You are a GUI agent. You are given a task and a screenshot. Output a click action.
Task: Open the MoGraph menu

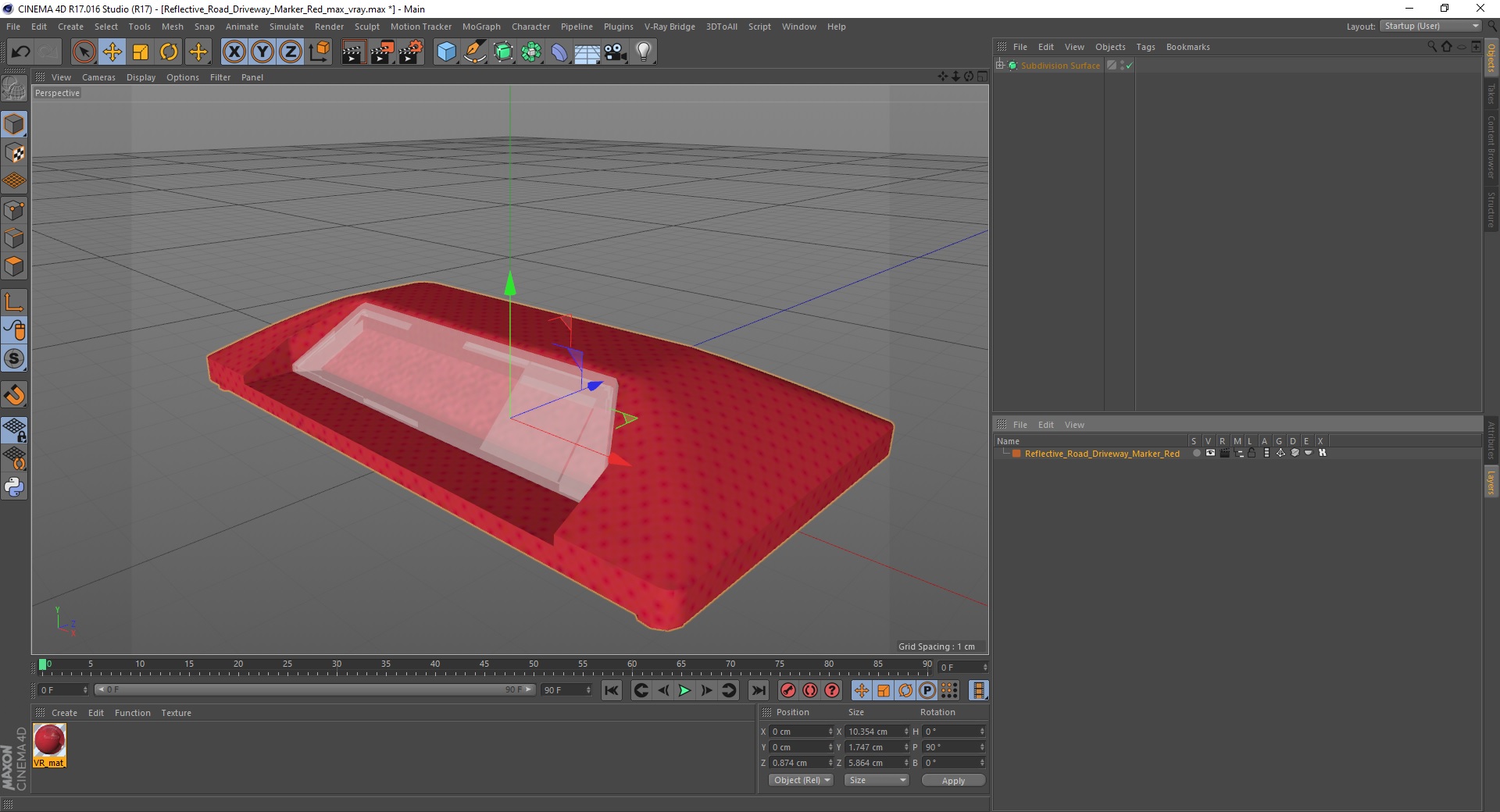coord(481,27)
